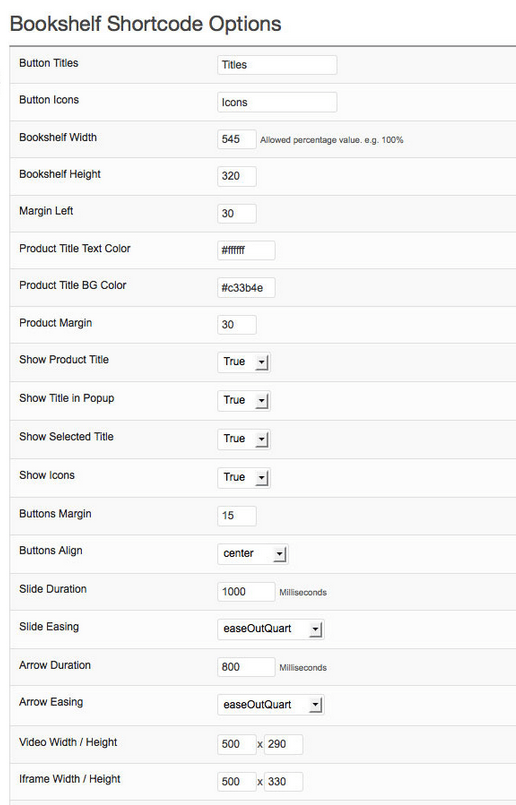Open the Show Icons dropdown
The height and width of the screenshot is (805, 516).
tap(244, 477)
